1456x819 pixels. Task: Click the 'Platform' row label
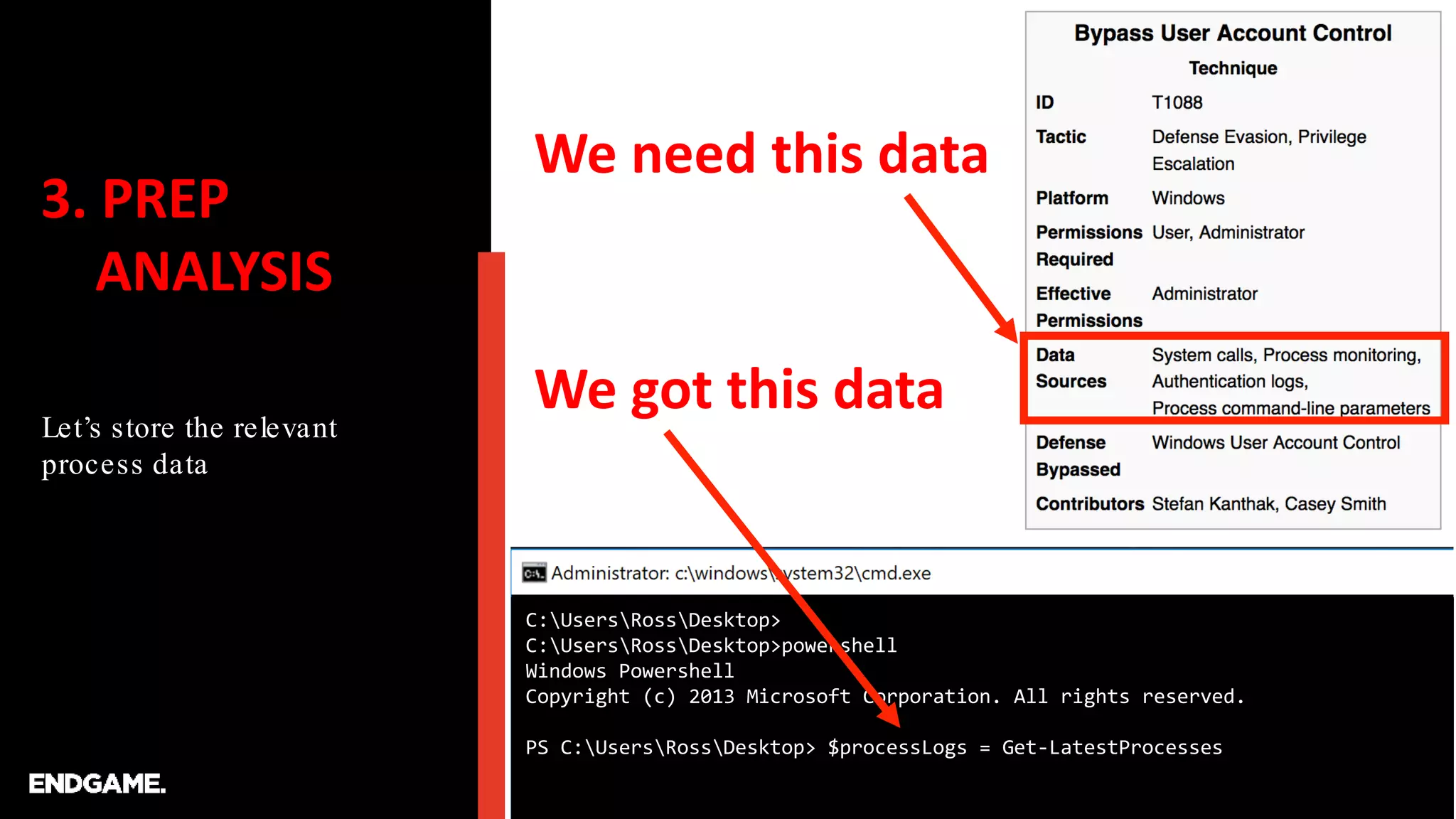[x=1072, y=198]
